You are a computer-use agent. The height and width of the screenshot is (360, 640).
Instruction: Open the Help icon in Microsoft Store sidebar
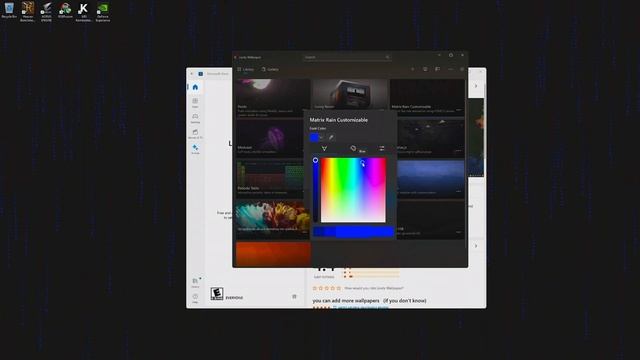[195, 298]
